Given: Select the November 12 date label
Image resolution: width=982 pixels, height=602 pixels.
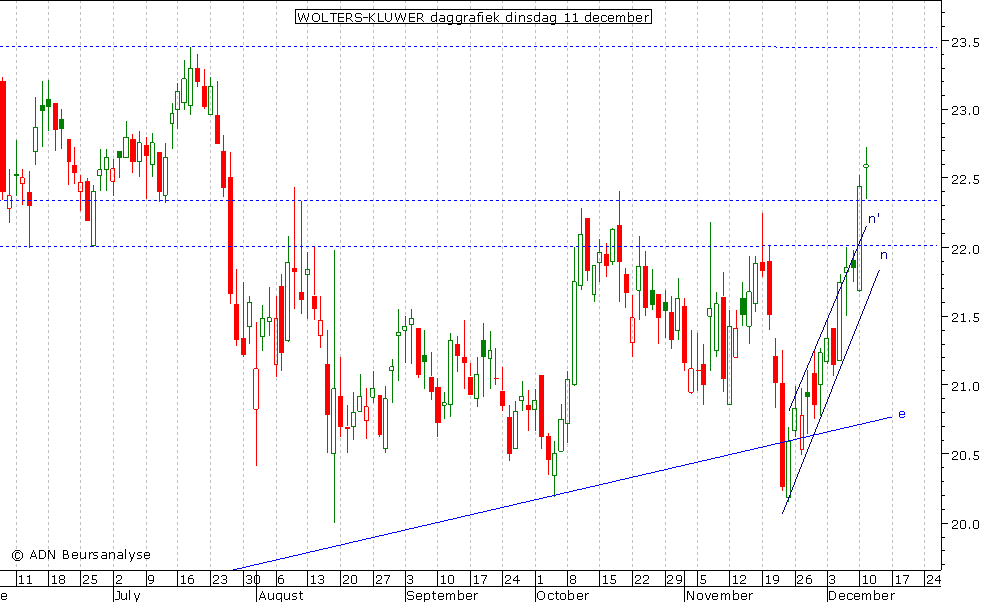Looking at the screenshot, I should pos(739,579).
